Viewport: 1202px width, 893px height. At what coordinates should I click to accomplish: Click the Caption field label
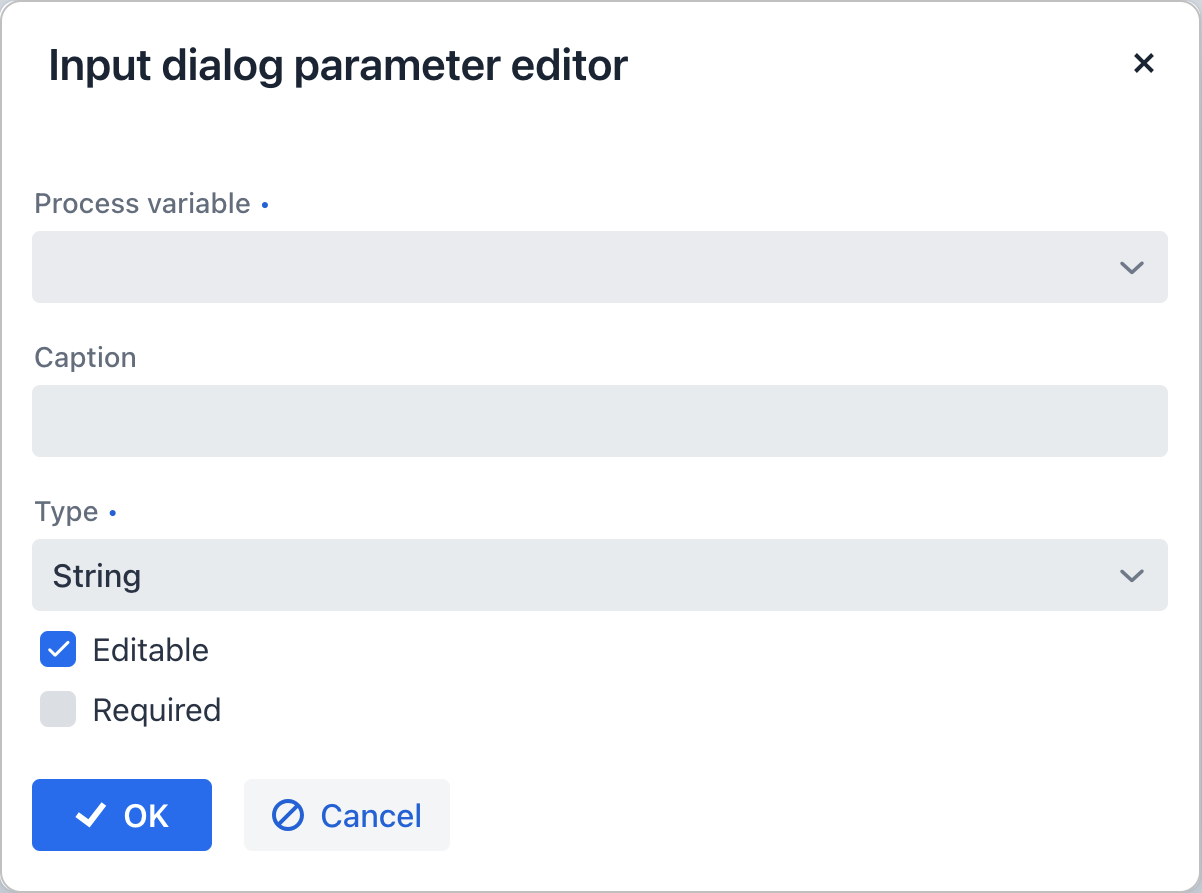pyautogui.click(x=85, y=357)
